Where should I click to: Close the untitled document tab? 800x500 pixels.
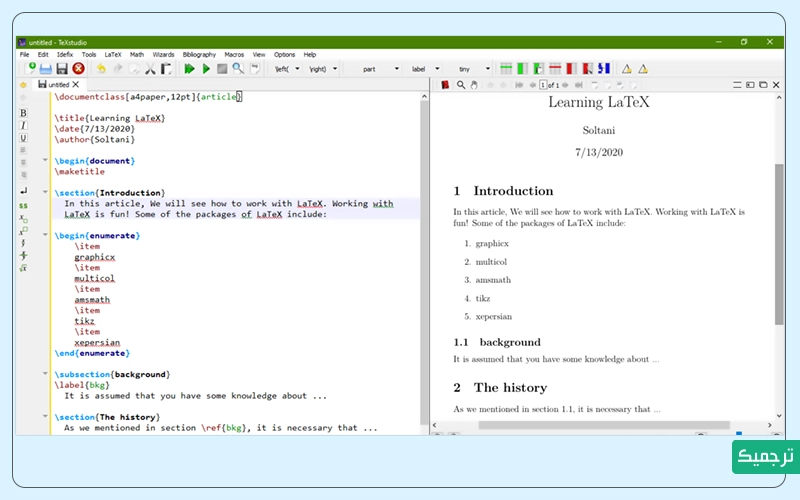point(77,85)
